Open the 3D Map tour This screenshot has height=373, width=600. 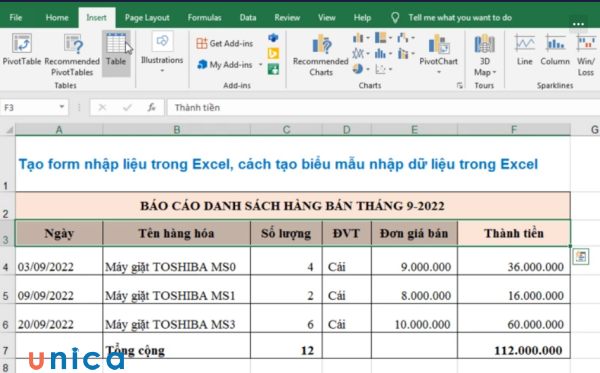pyautogui.click(x=484, y=55)
